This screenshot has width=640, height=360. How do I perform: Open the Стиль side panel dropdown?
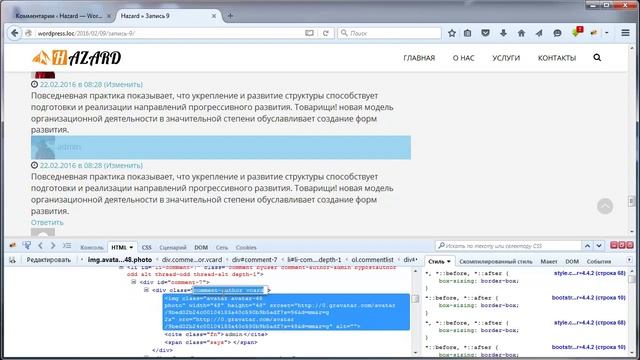[x=449, y=261]
